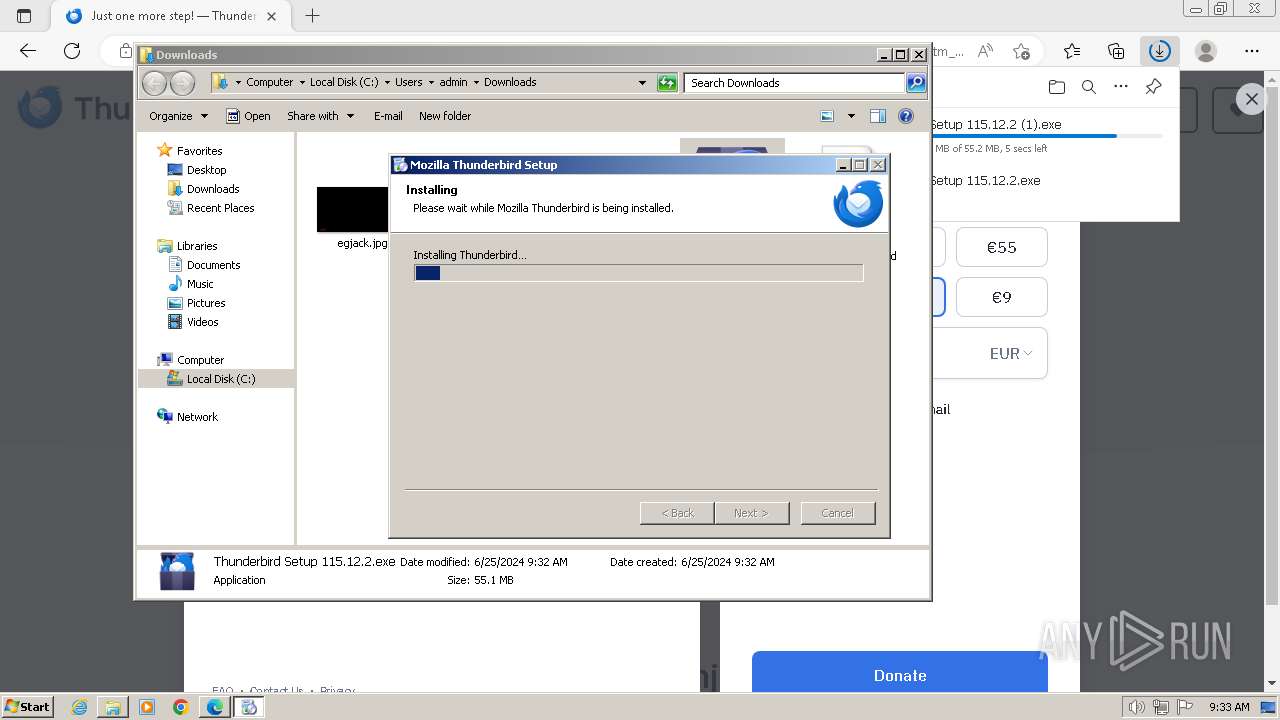Open Explorer help question mark icon
Screen dimensions: 1280x720
pos(906,116)
